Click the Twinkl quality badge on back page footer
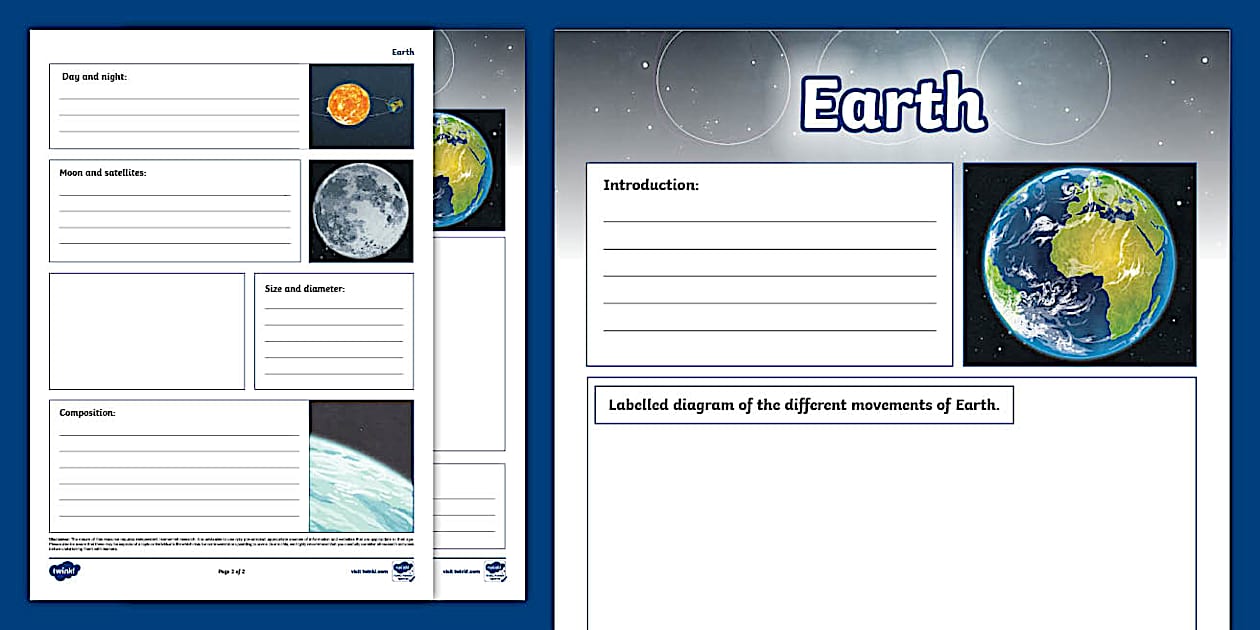Screen dimensions: 1260x630 [x=495, y=571]
